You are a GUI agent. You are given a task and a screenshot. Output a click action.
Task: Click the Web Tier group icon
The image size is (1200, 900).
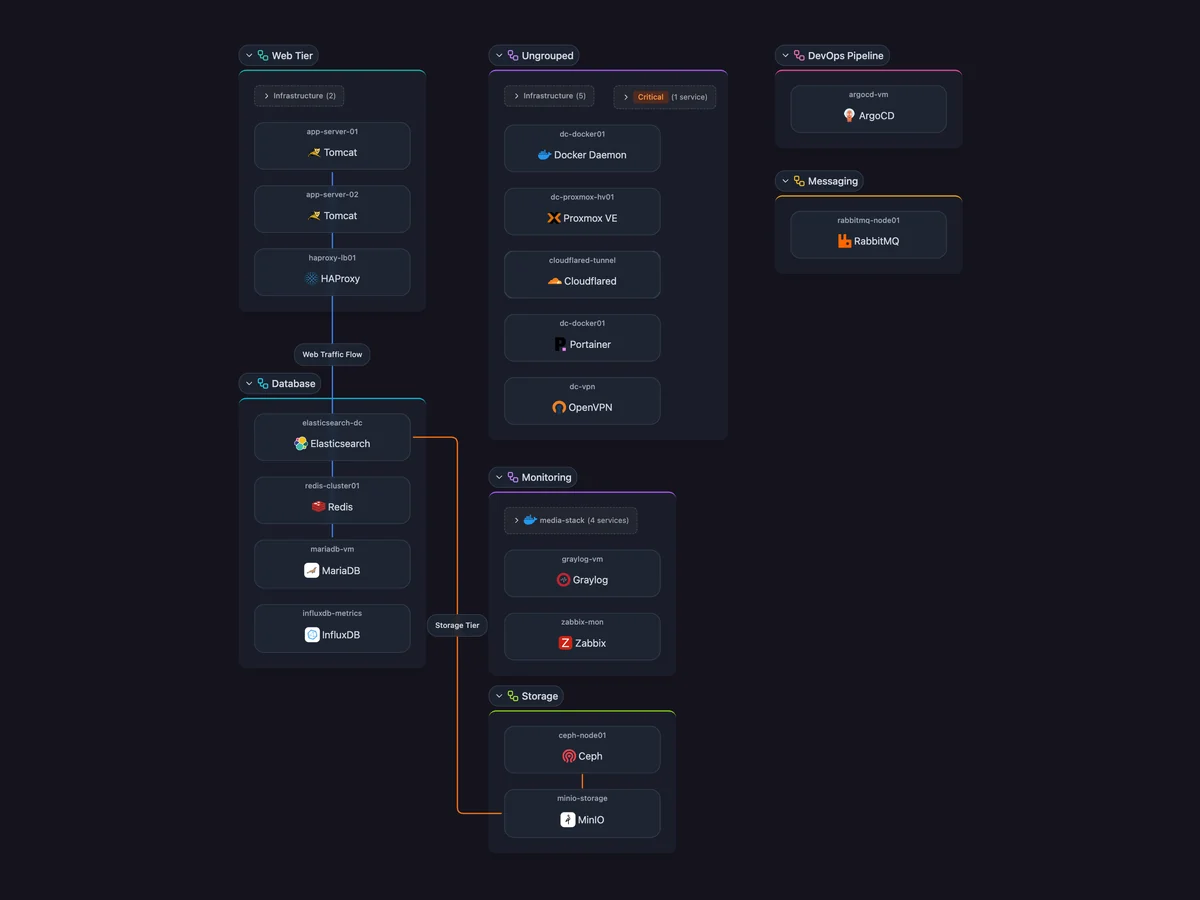coord(263,56)
